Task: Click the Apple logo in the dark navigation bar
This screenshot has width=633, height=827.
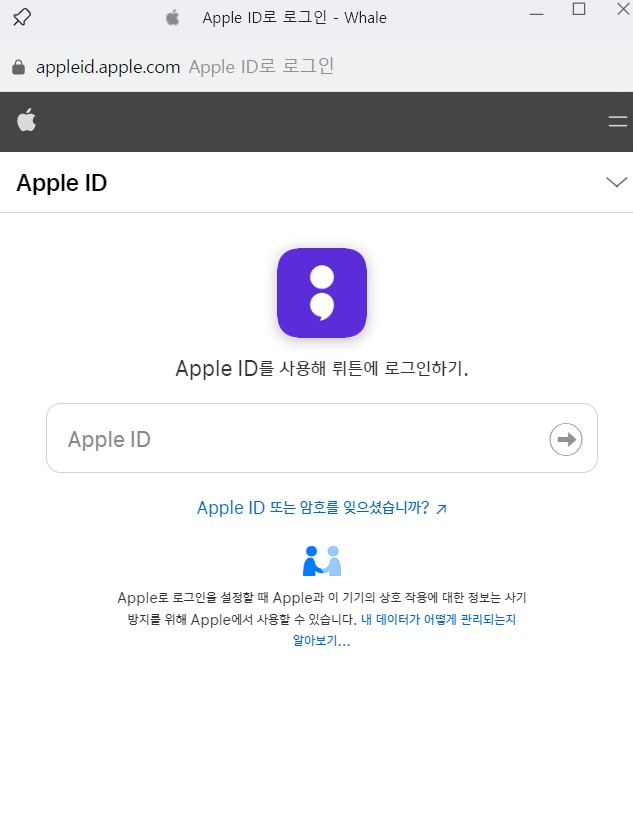Action: (26, 120)
